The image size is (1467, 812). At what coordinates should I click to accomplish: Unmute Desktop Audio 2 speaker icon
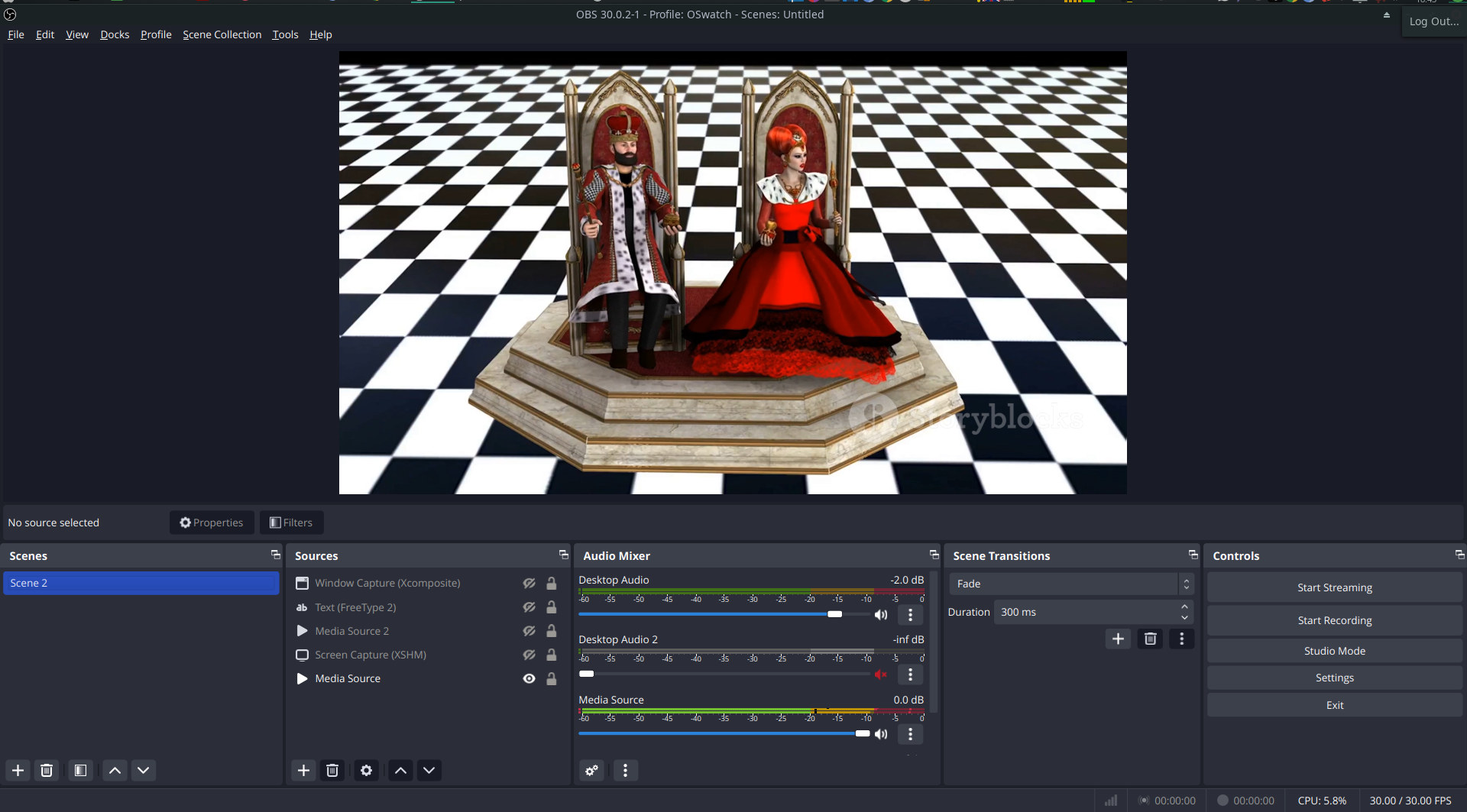tap(881, 675)
